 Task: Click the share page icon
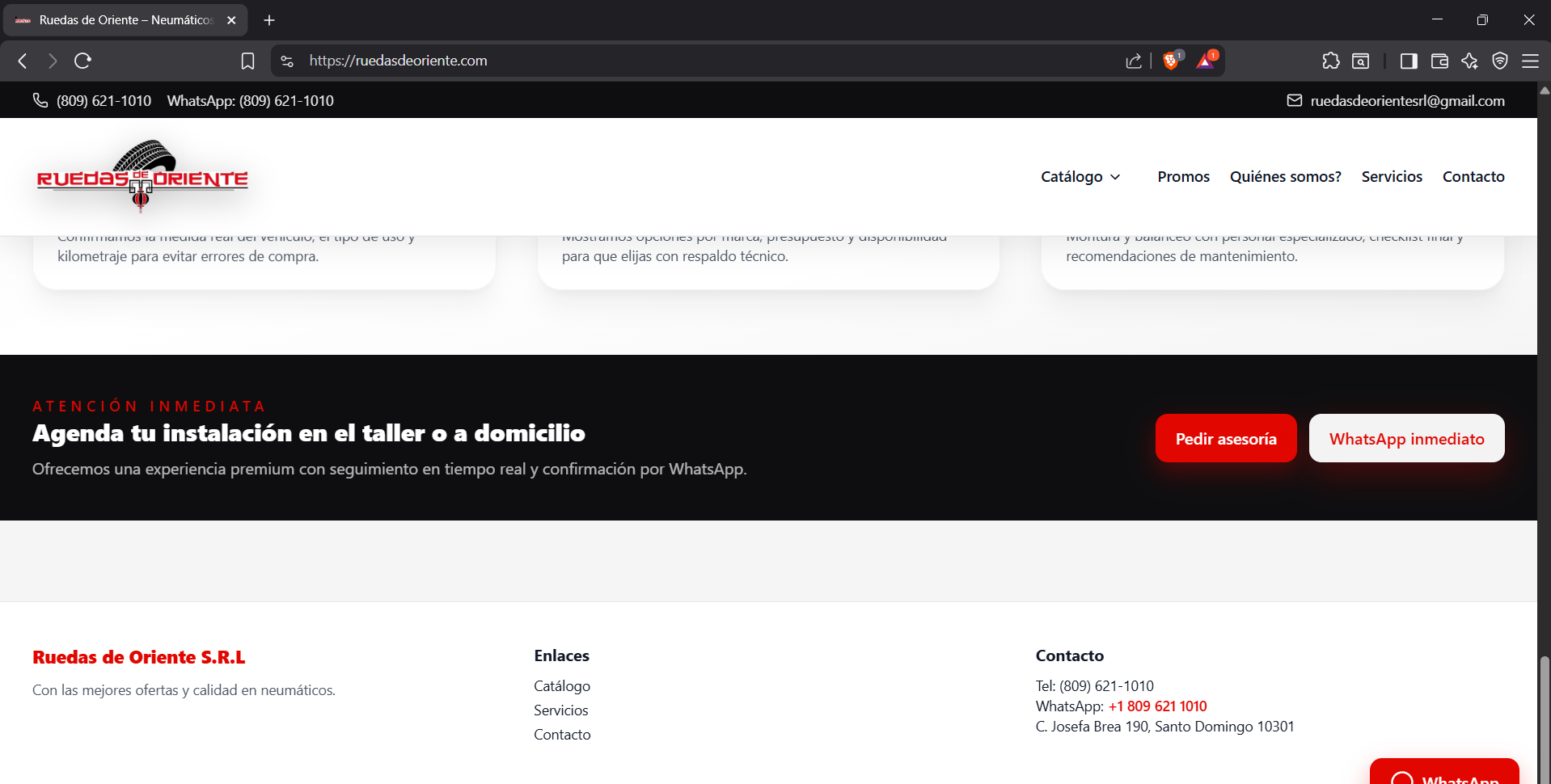(1134, 61)
